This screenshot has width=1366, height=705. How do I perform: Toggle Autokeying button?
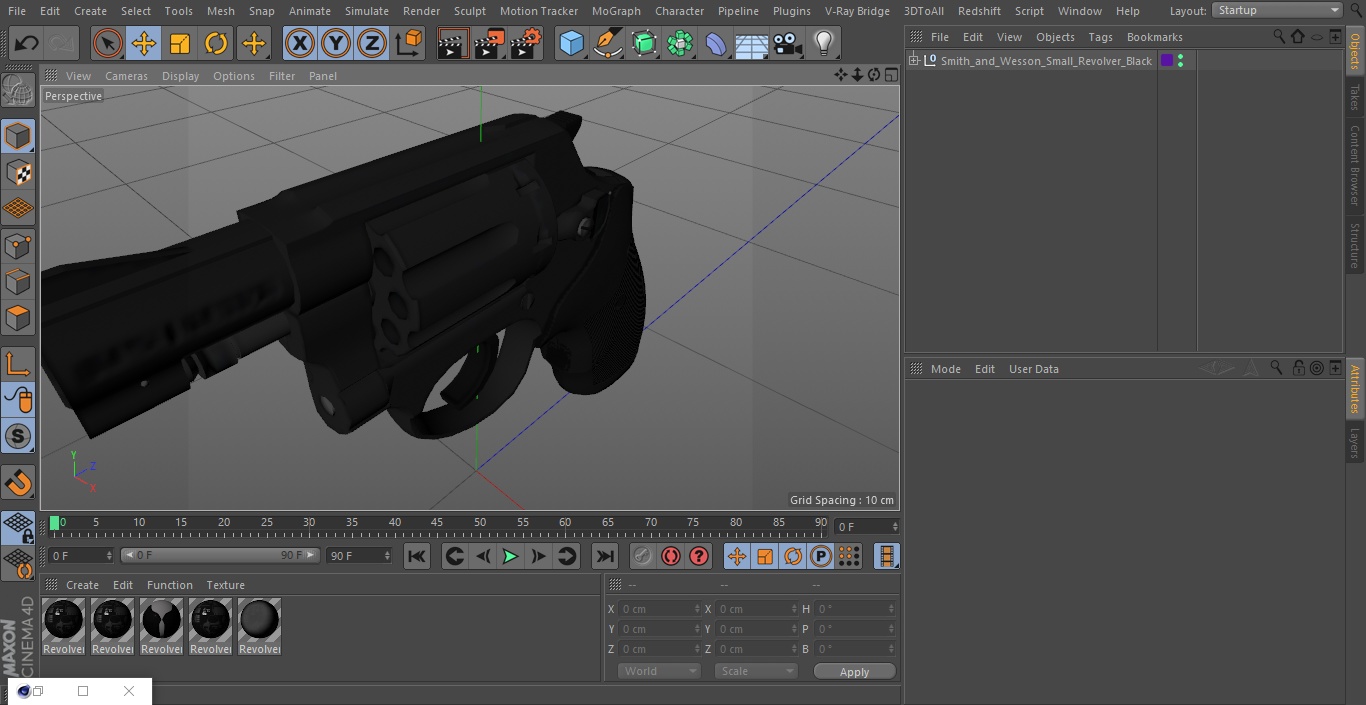pyautogui.click(x=671, y=556)
